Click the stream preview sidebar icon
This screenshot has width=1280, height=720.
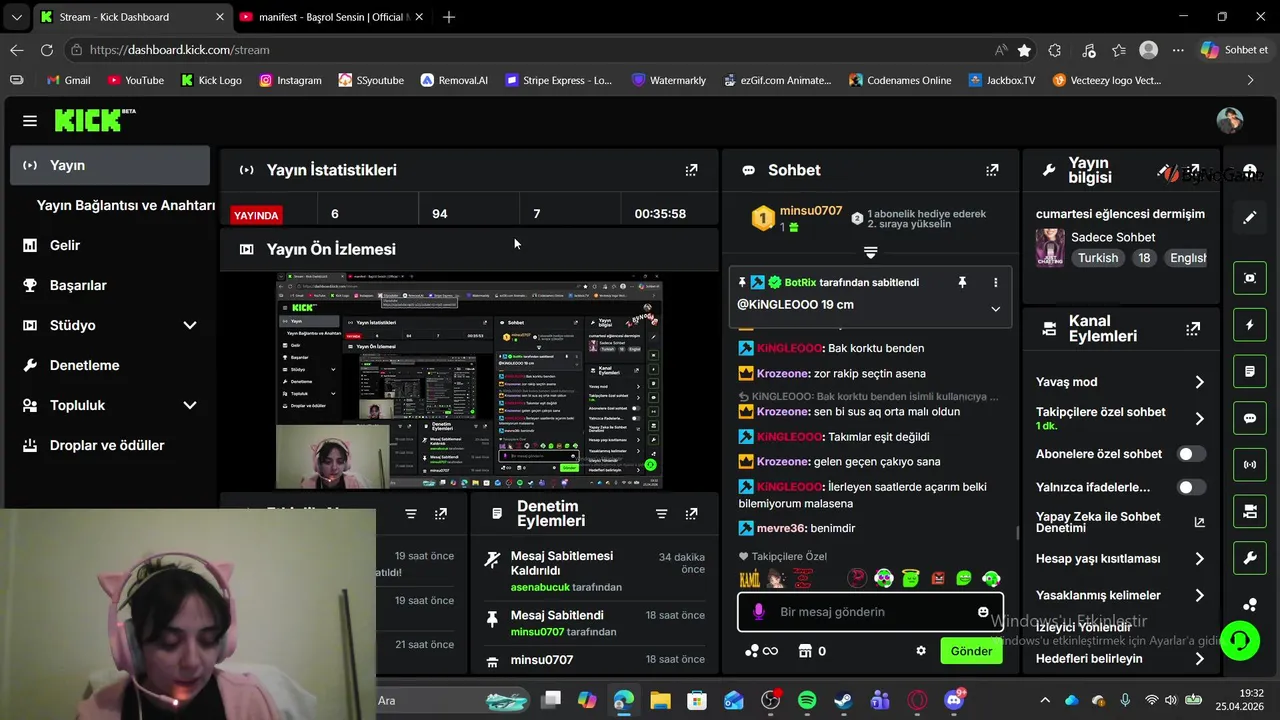click(x=1250, y=278)
